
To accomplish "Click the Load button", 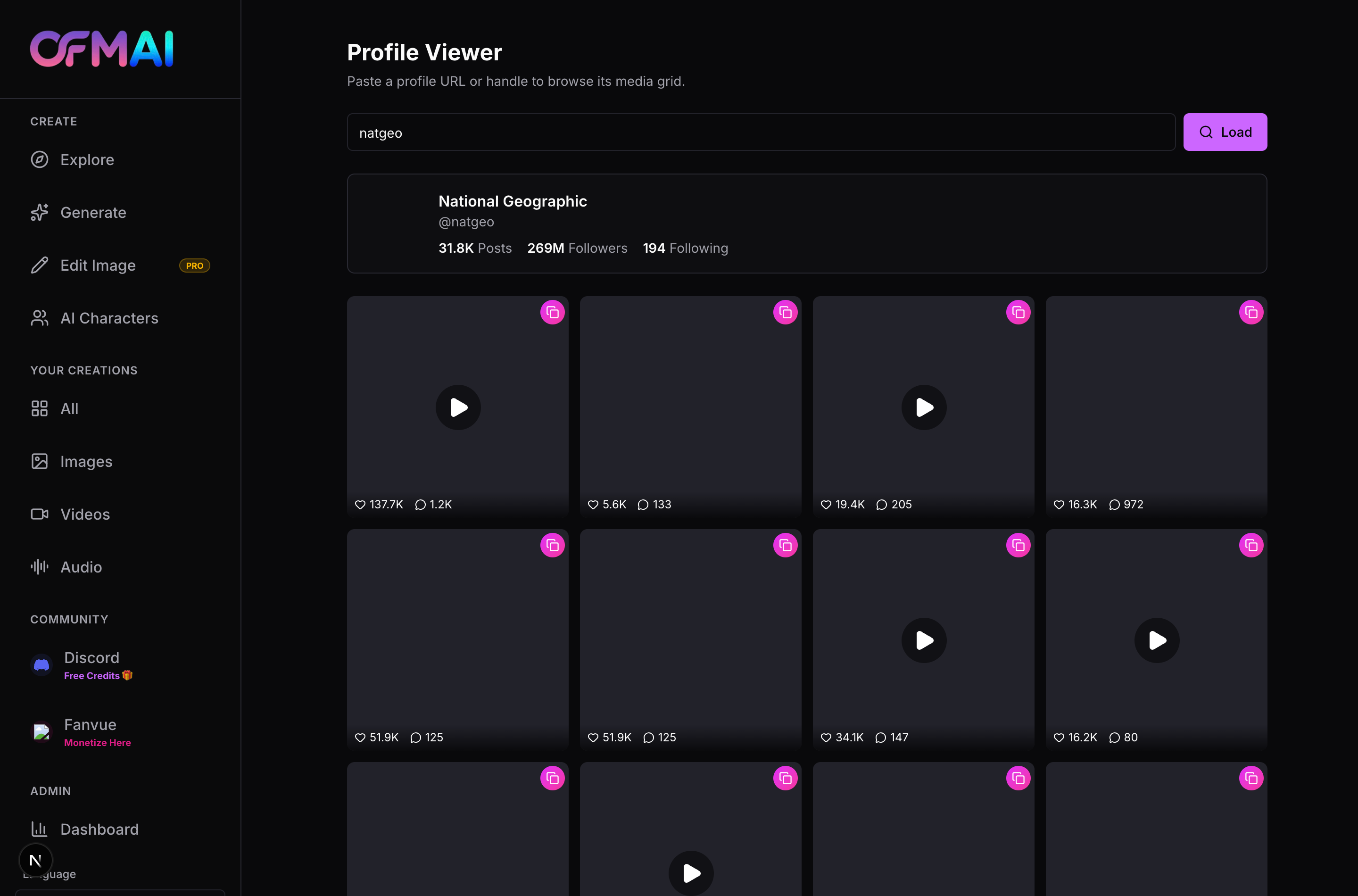I will pyautogui.click(x=1225, y=132).
